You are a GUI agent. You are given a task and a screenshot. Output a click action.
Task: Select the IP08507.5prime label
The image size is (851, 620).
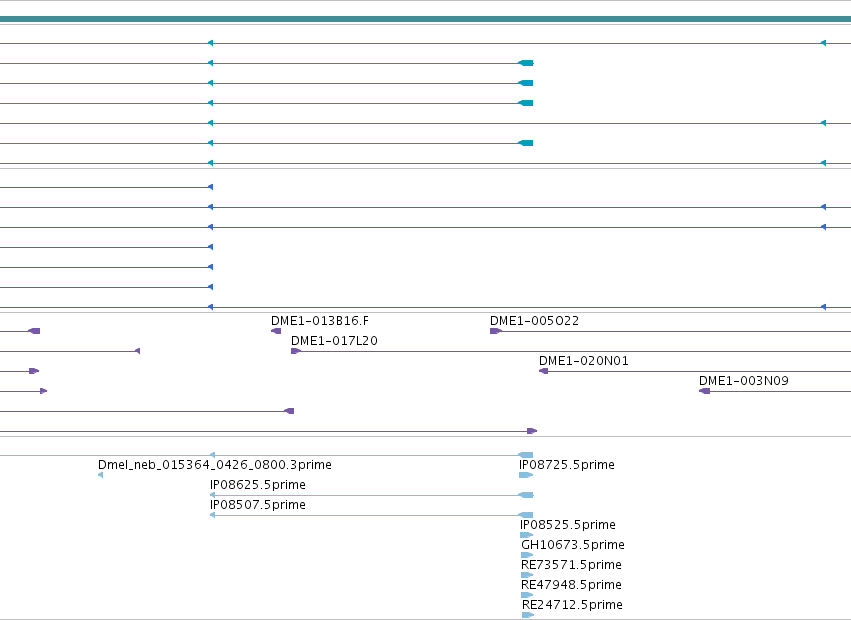coord(258,505)
